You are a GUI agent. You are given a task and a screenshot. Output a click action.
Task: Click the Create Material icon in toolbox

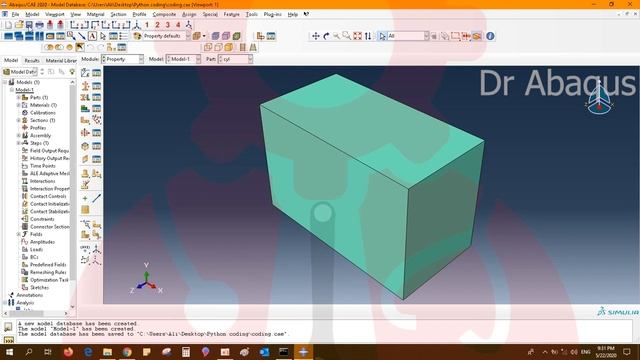tap(85, 73)
